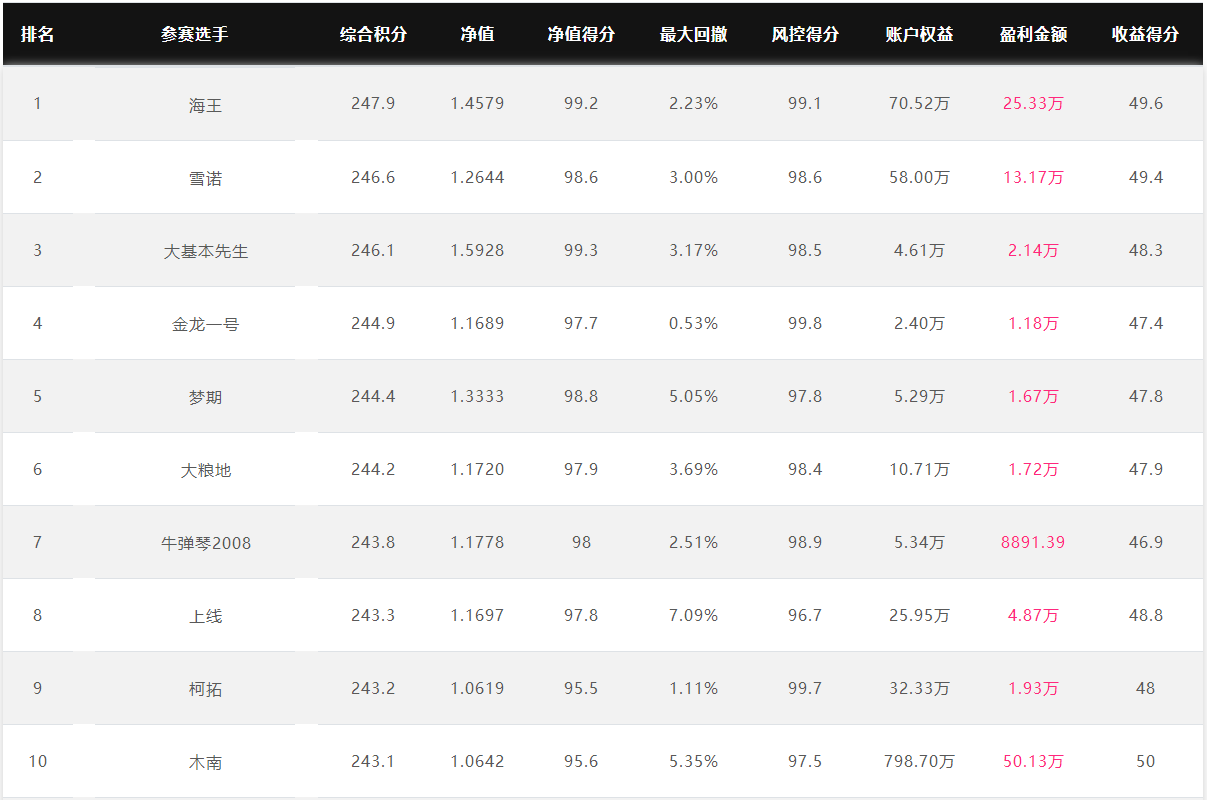Open contestant 海王 profile

(205, 105)
